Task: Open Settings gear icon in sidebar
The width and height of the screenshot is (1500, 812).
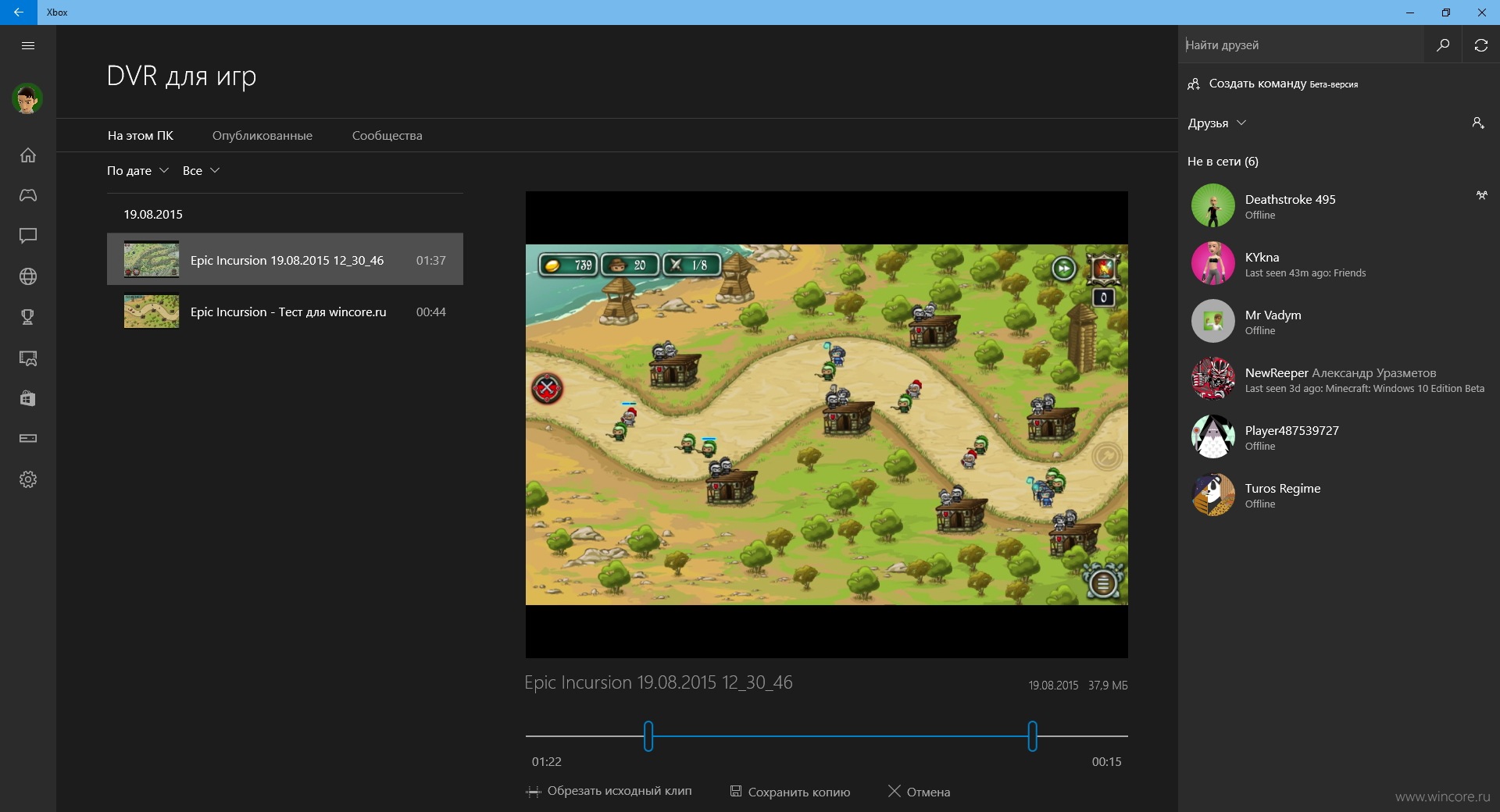Action: (28, 479)
